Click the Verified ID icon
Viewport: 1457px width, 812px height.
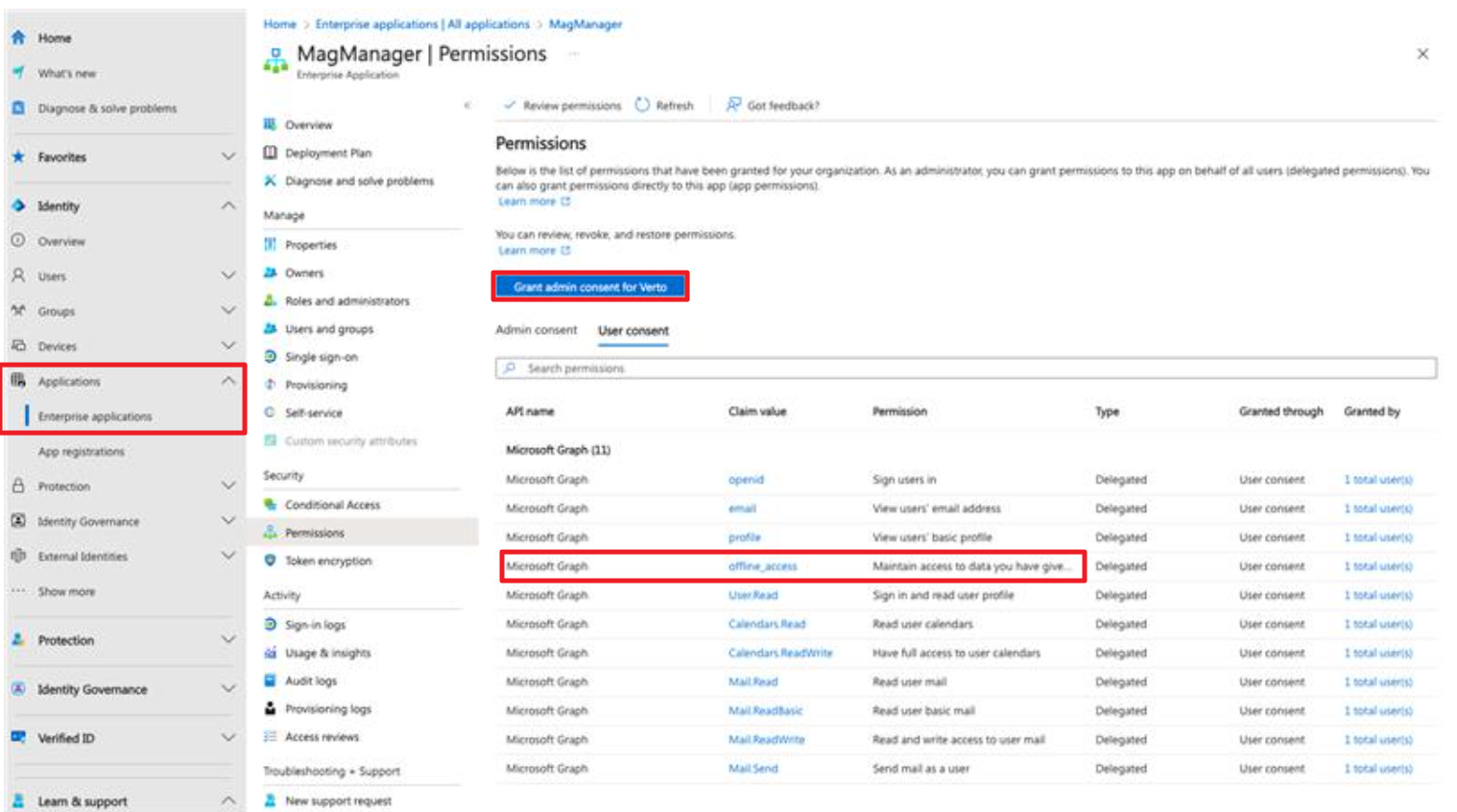click(18, 737)
